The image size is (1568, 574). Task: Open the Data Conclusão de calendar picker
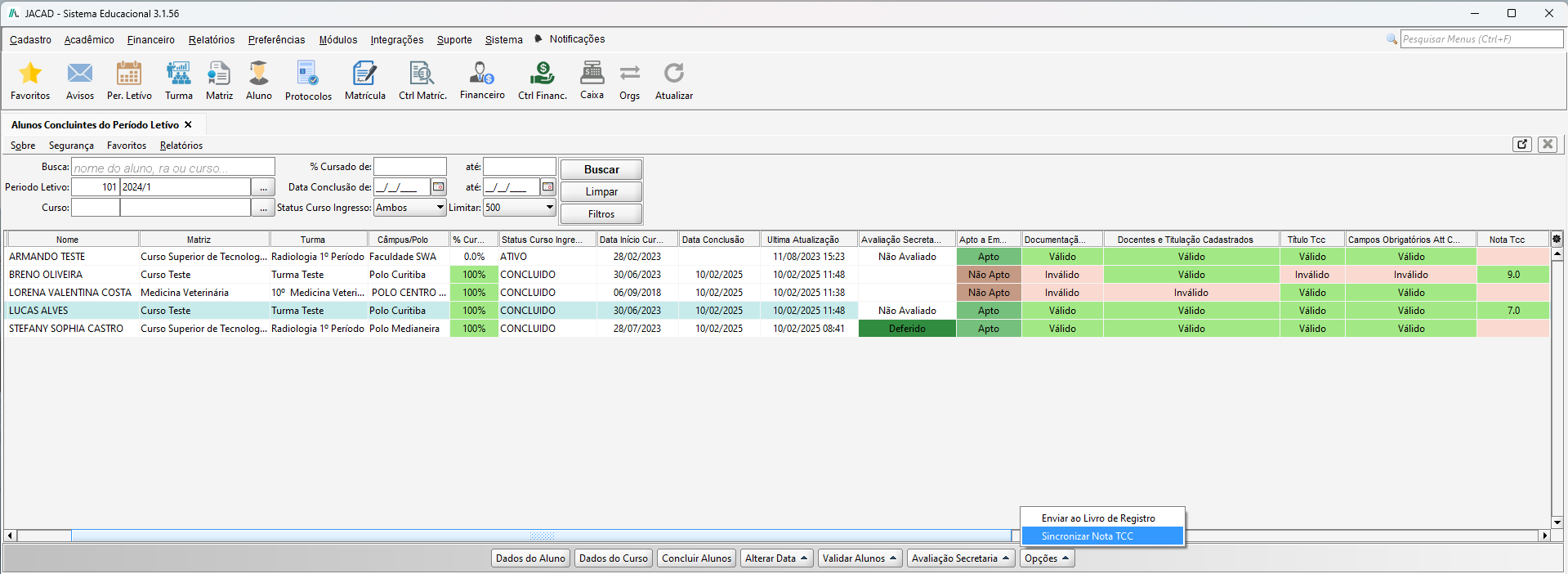pos(439,187)
